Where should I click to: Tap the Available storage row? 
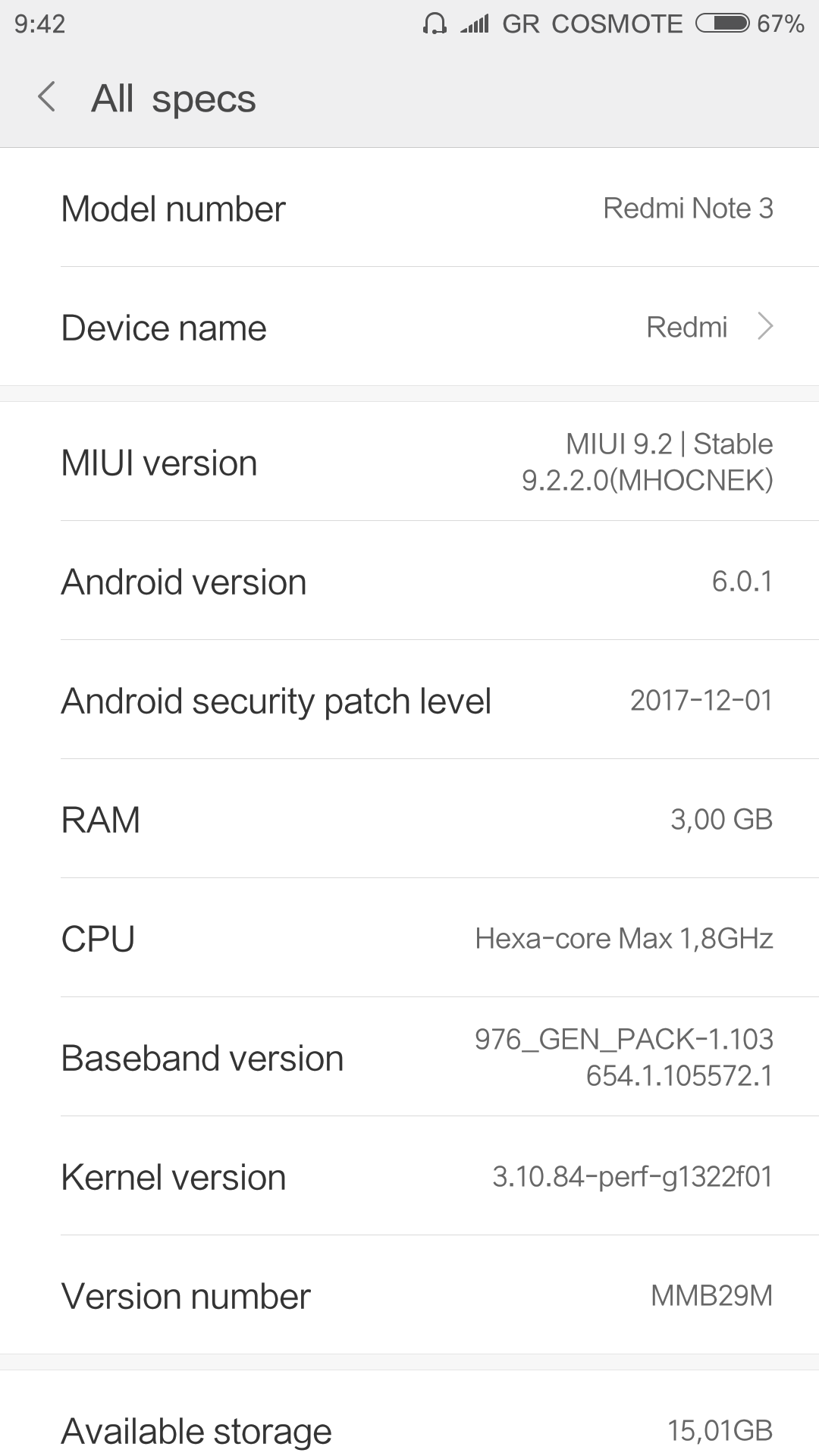tap(409, 1429)
